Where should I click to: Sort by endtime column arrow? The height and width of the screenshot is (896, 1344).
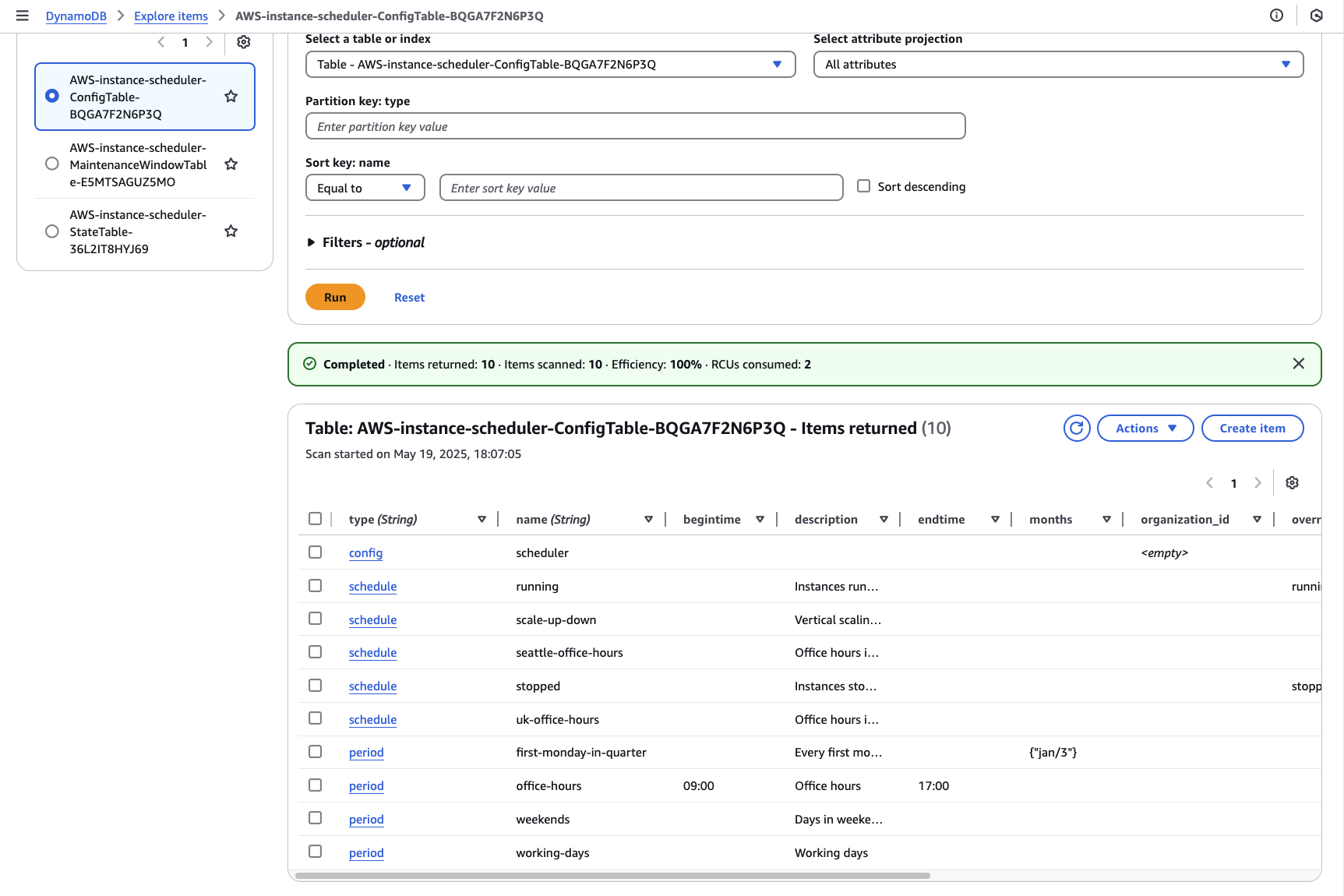pyautogui.click(x=995, y=520)
